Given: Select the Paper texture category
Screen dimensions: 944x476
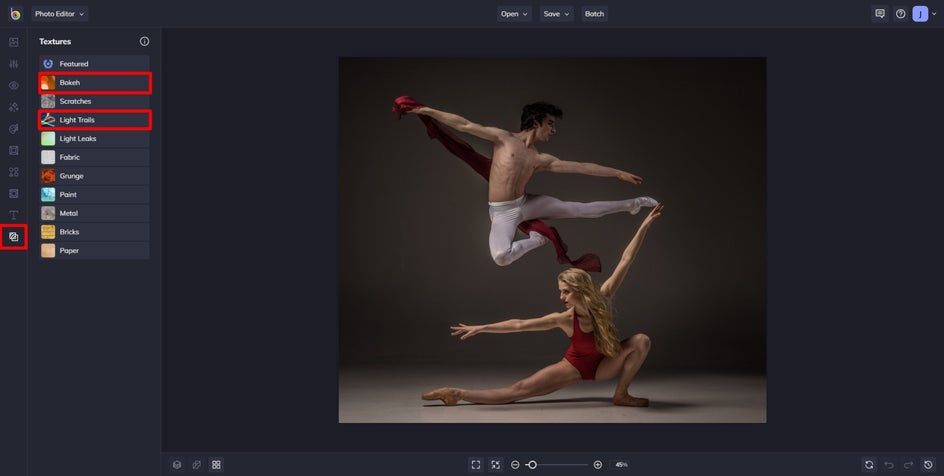Looking at the screenshot, I should pos(95,250).
